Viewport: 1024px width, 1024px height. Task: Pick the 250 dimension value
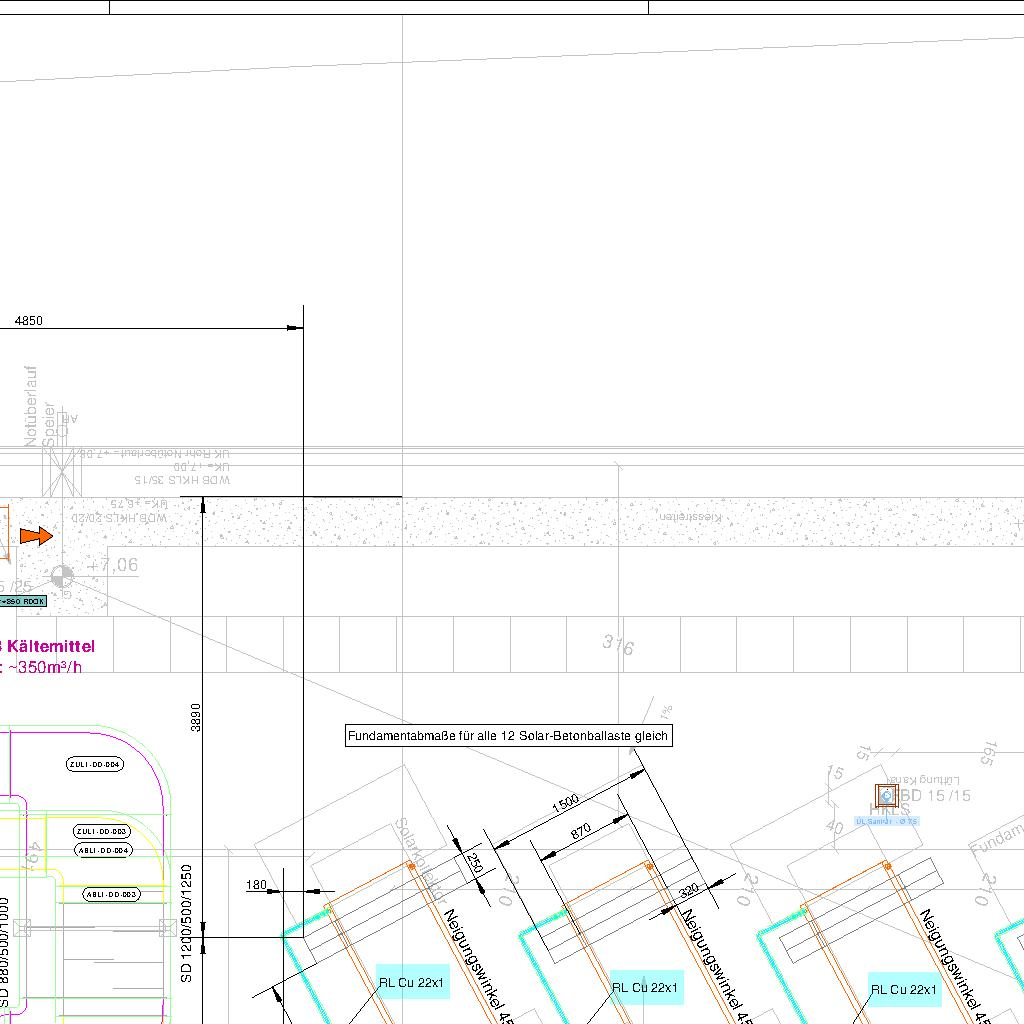click(475, 862)
